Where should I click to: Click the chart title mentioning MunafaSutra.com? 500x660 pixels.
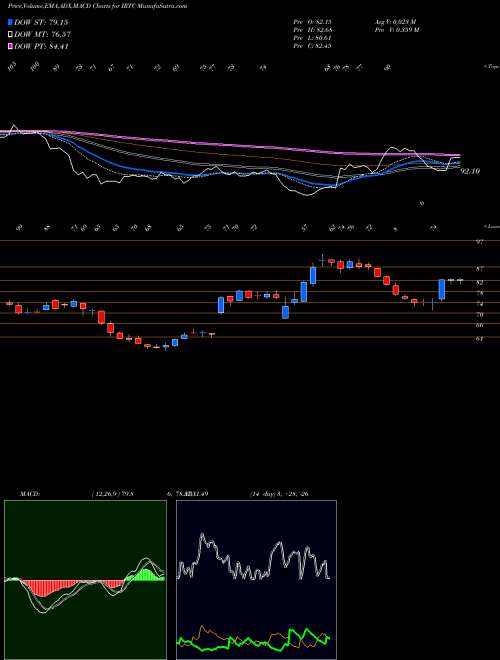click(x=98, y=6)
